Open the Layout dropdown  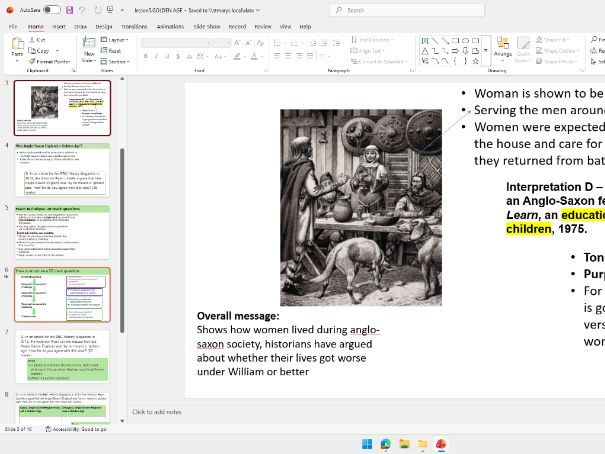[114, 40]
